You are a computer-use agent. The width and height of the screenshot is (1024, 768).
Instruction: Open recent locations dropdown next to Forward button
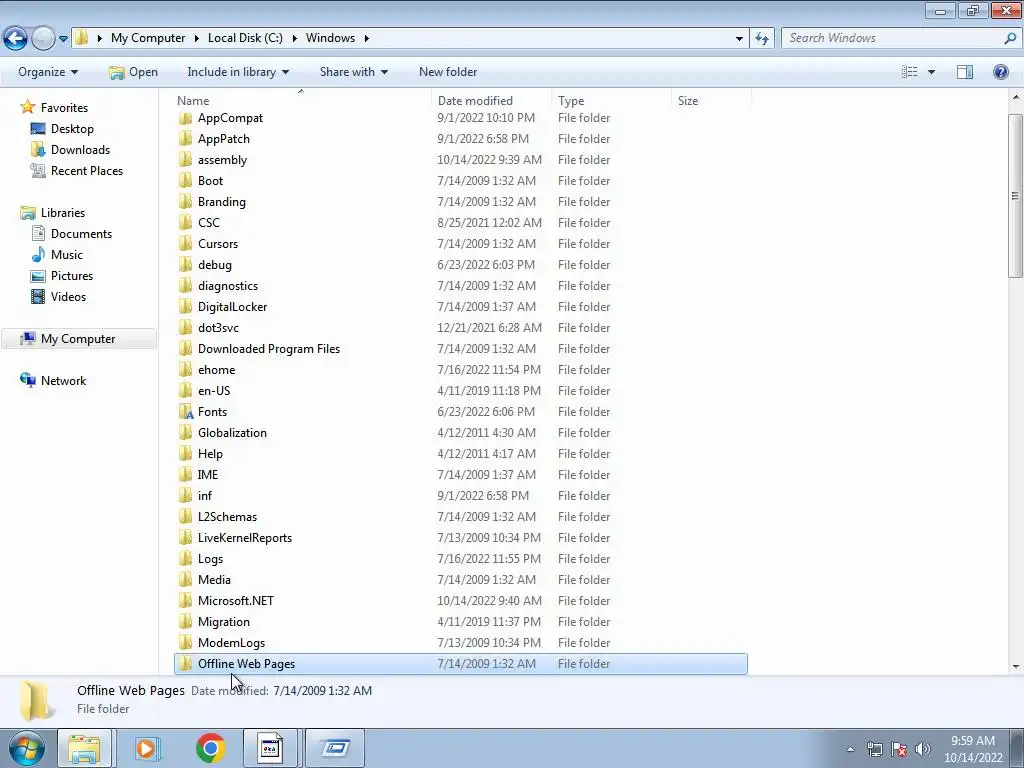click(x=63, y=39)
